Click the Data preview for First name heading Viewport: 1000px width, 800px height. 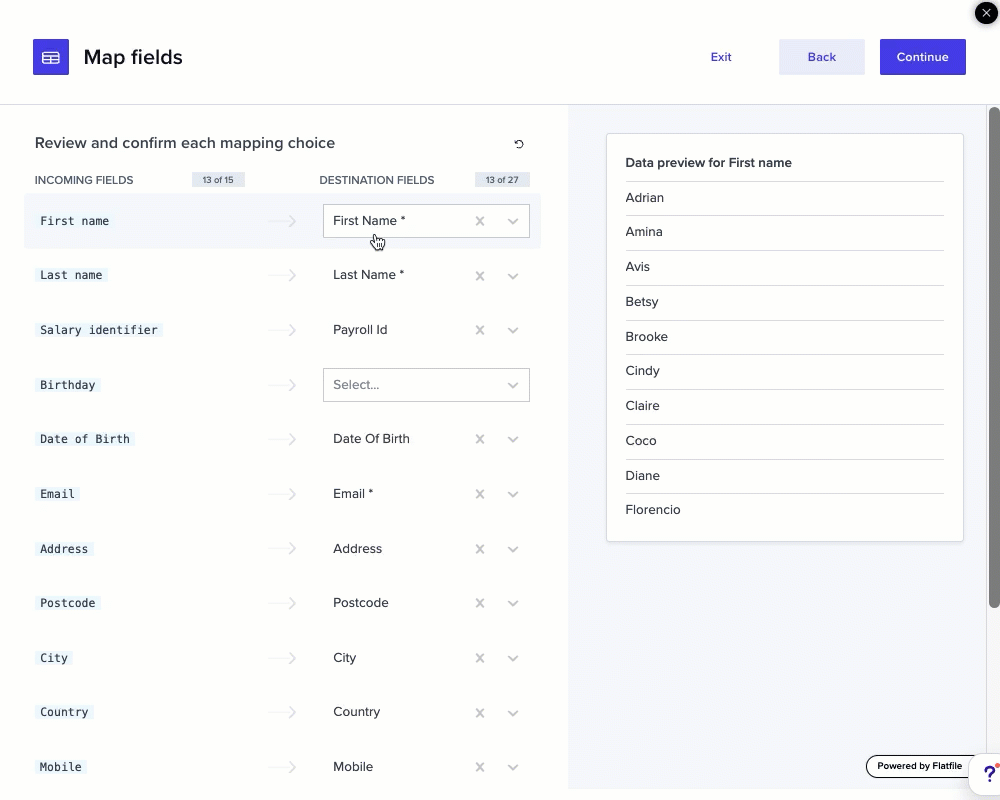click(x=708, y=163)
